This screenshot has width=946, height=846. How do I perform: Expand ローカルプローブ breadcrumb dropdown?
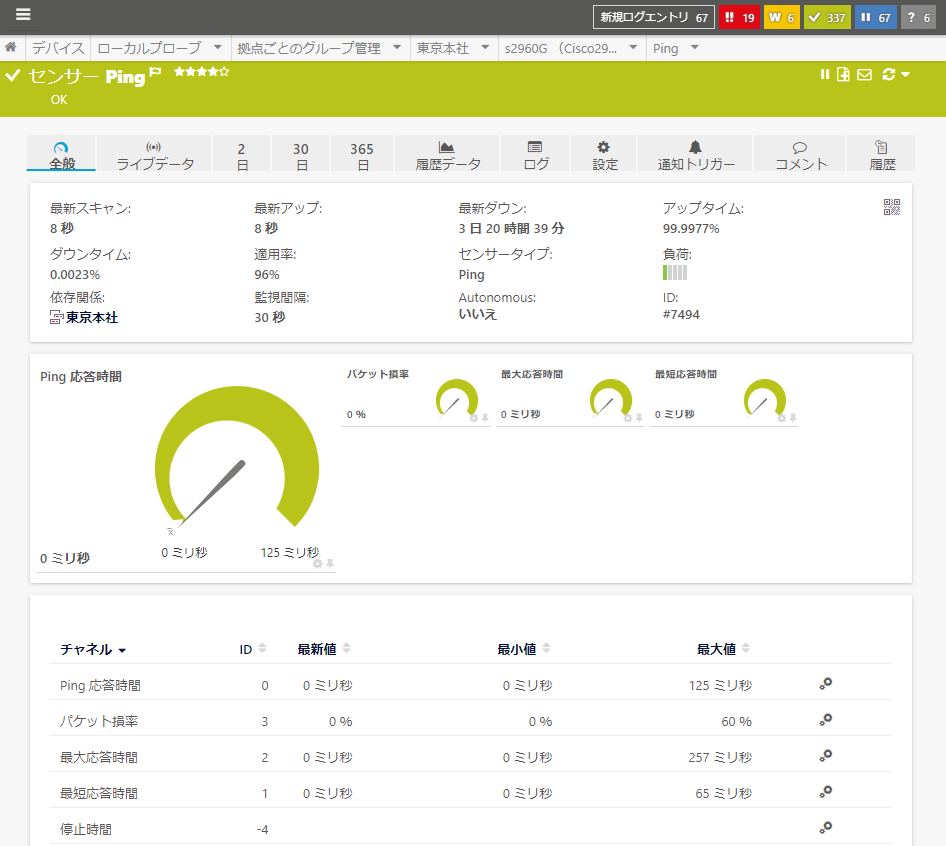(218, 46)
